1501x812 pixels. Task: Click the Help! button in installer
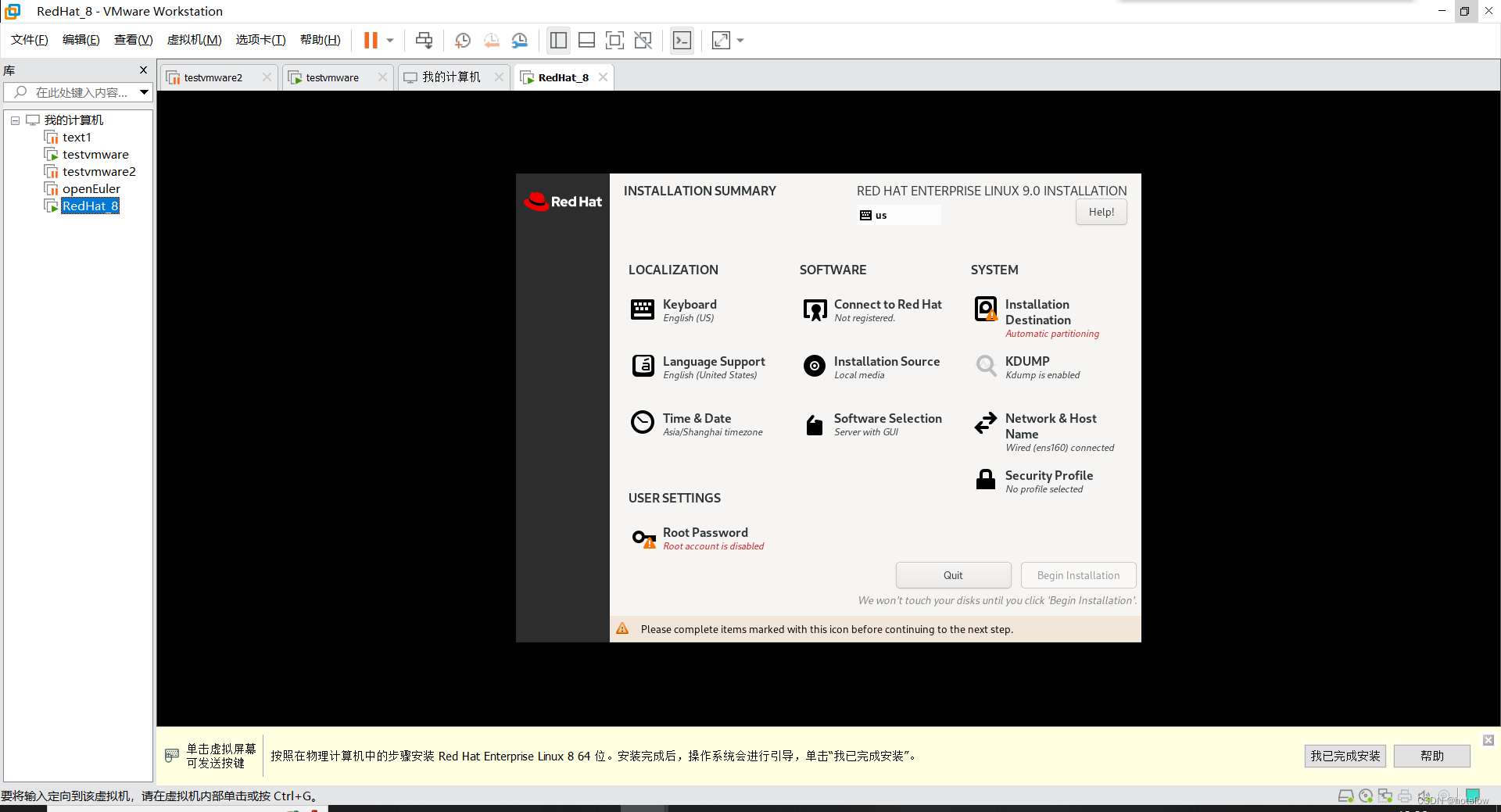coord(1101,212)
